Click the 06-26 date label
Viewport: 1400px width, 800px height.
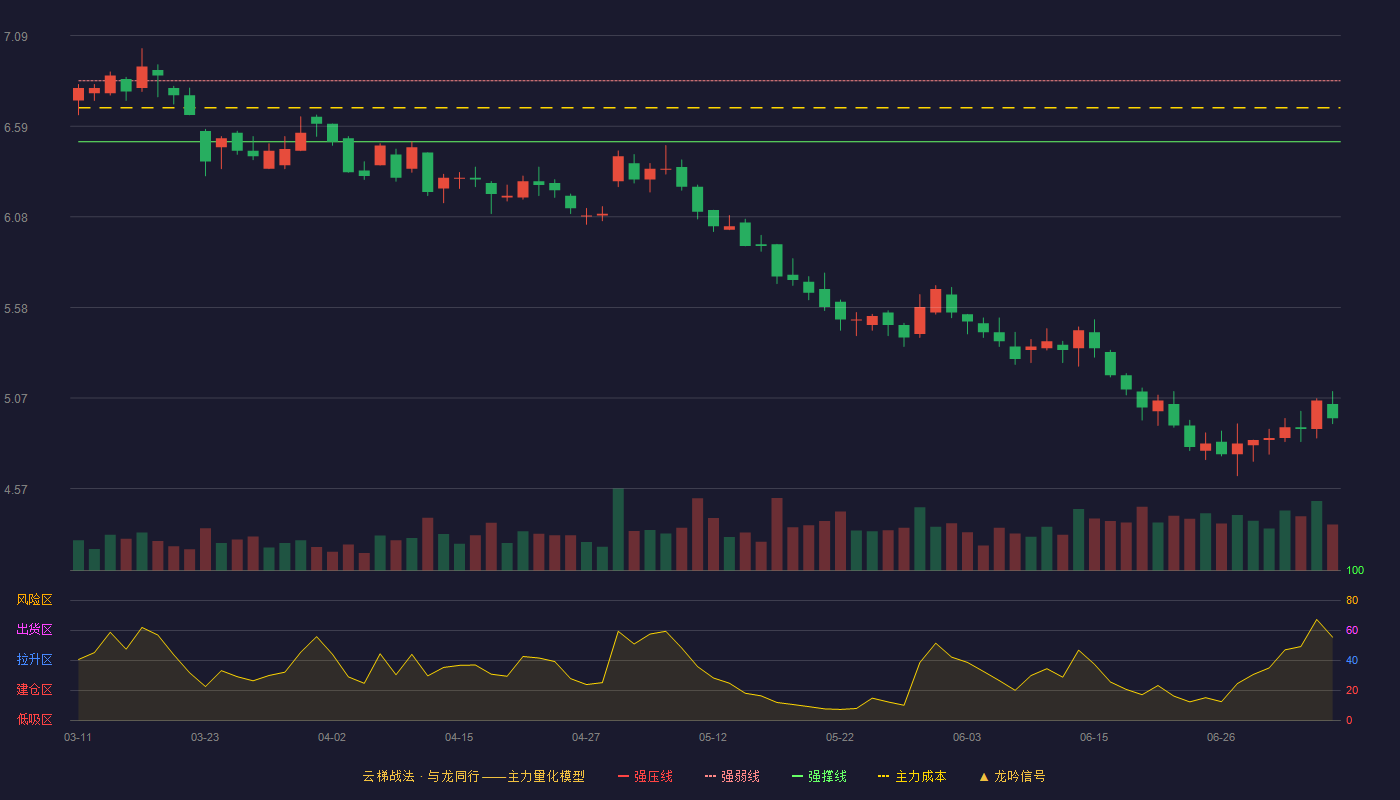point(1221,737)
